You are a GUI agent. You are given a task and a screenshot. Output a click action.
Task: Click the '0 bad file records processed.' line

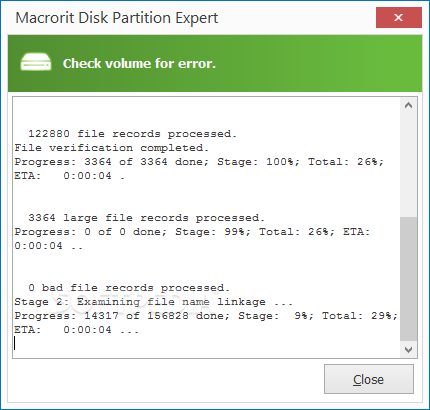[129, 288]
